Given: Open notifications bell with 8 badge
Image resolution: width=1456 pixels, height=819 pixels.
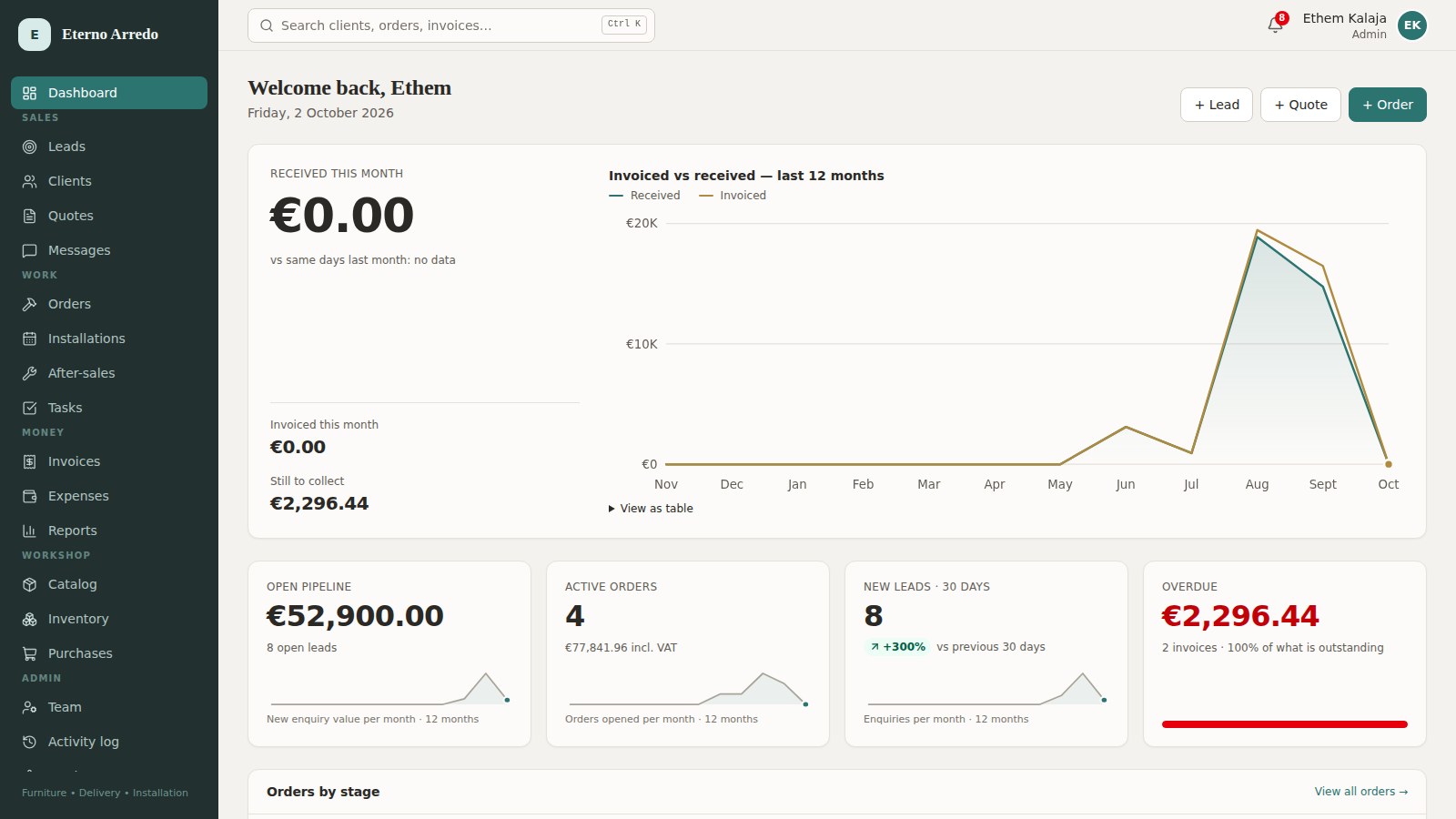Looking at the screenshot, I should [1276, 25].
